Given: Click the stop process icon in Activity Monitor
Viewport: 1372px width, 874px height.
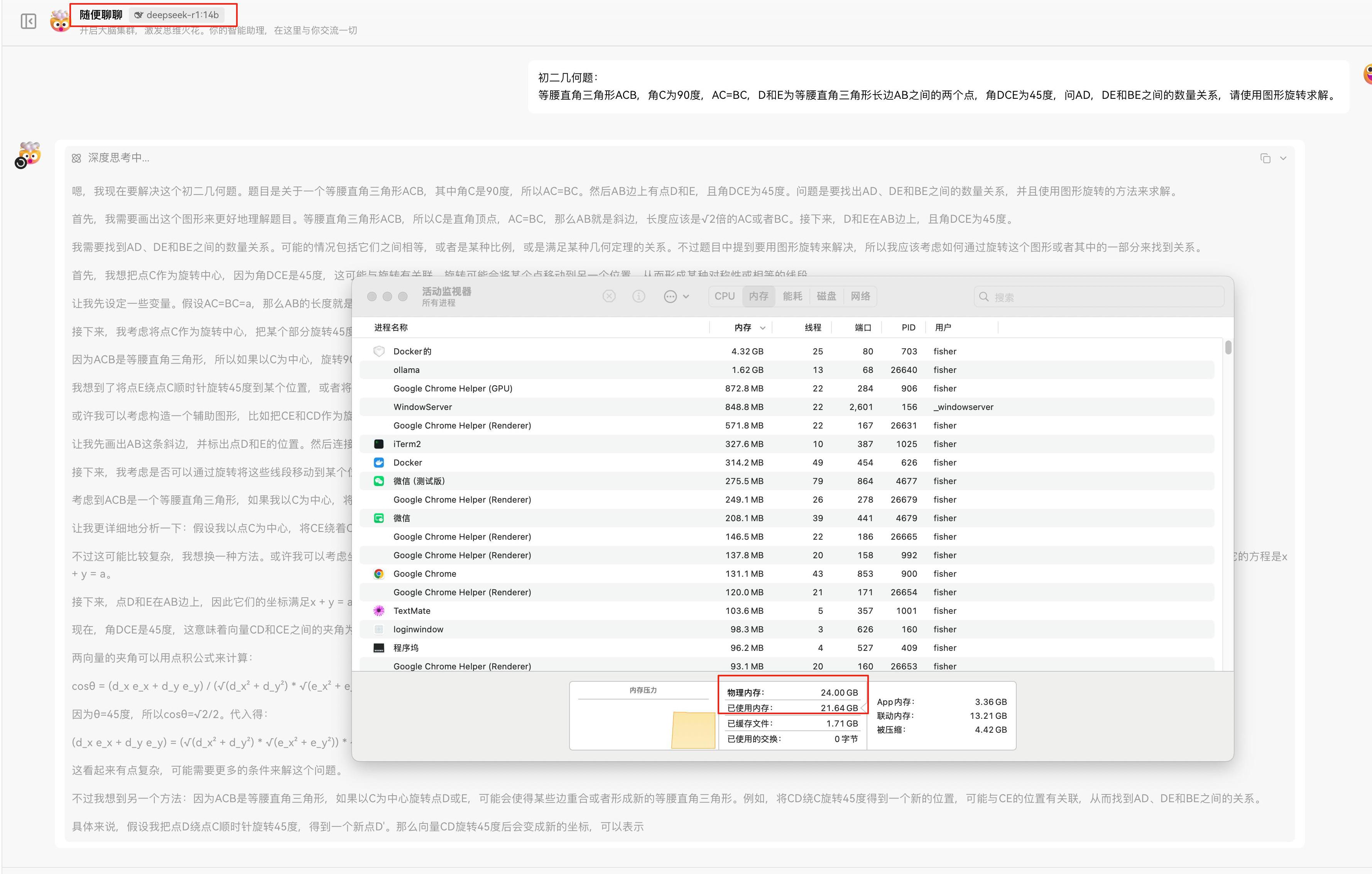Looking at the screenshot, I should click(608, 296).
